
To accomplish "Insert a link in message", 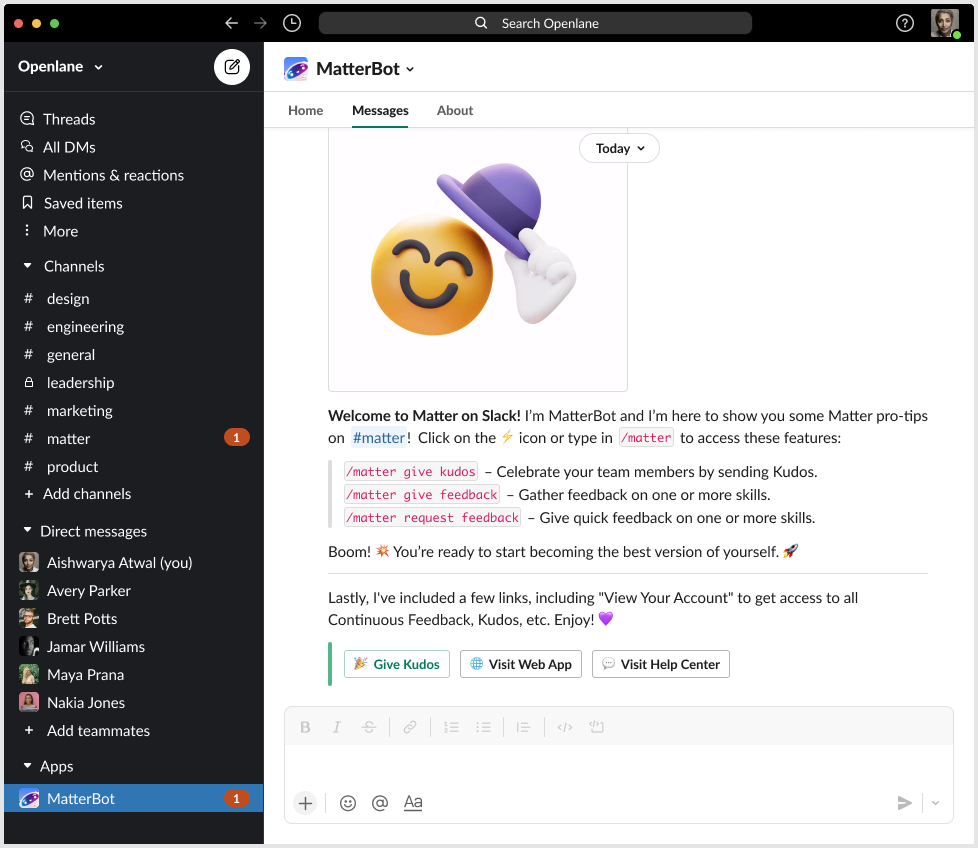I will tap(410, 727).
